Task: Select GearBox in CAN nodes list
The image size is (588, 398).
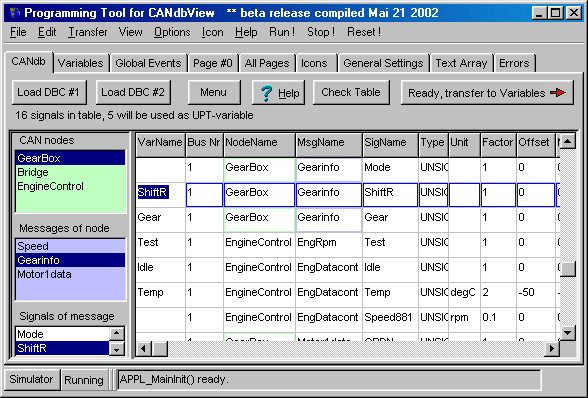Action: (x=70, y=158)
